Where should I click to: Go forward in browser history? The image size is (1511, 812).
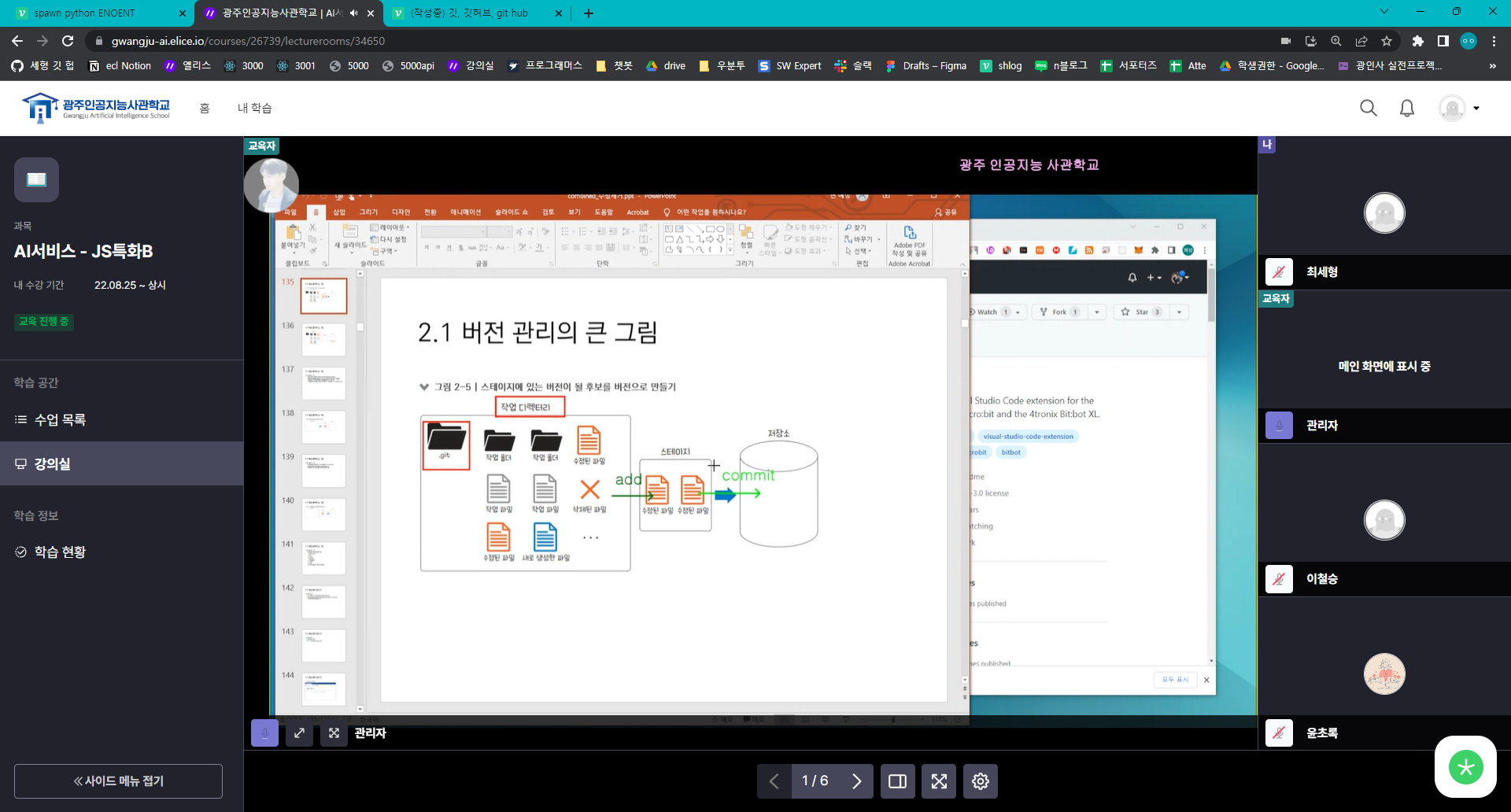pyautogui.click(x=42, y=41)
